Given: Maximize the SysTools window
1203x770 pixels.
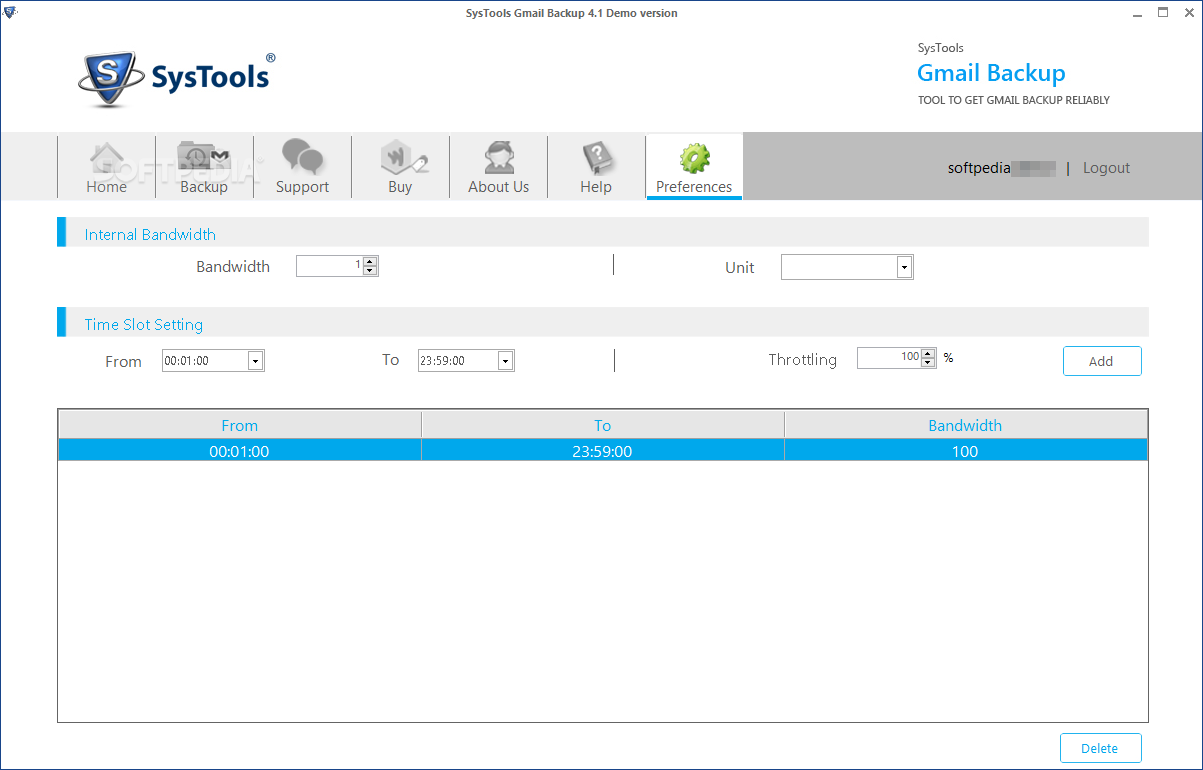Looking at the screenshot, I should pyautogui.click(x=1163, y=13).
